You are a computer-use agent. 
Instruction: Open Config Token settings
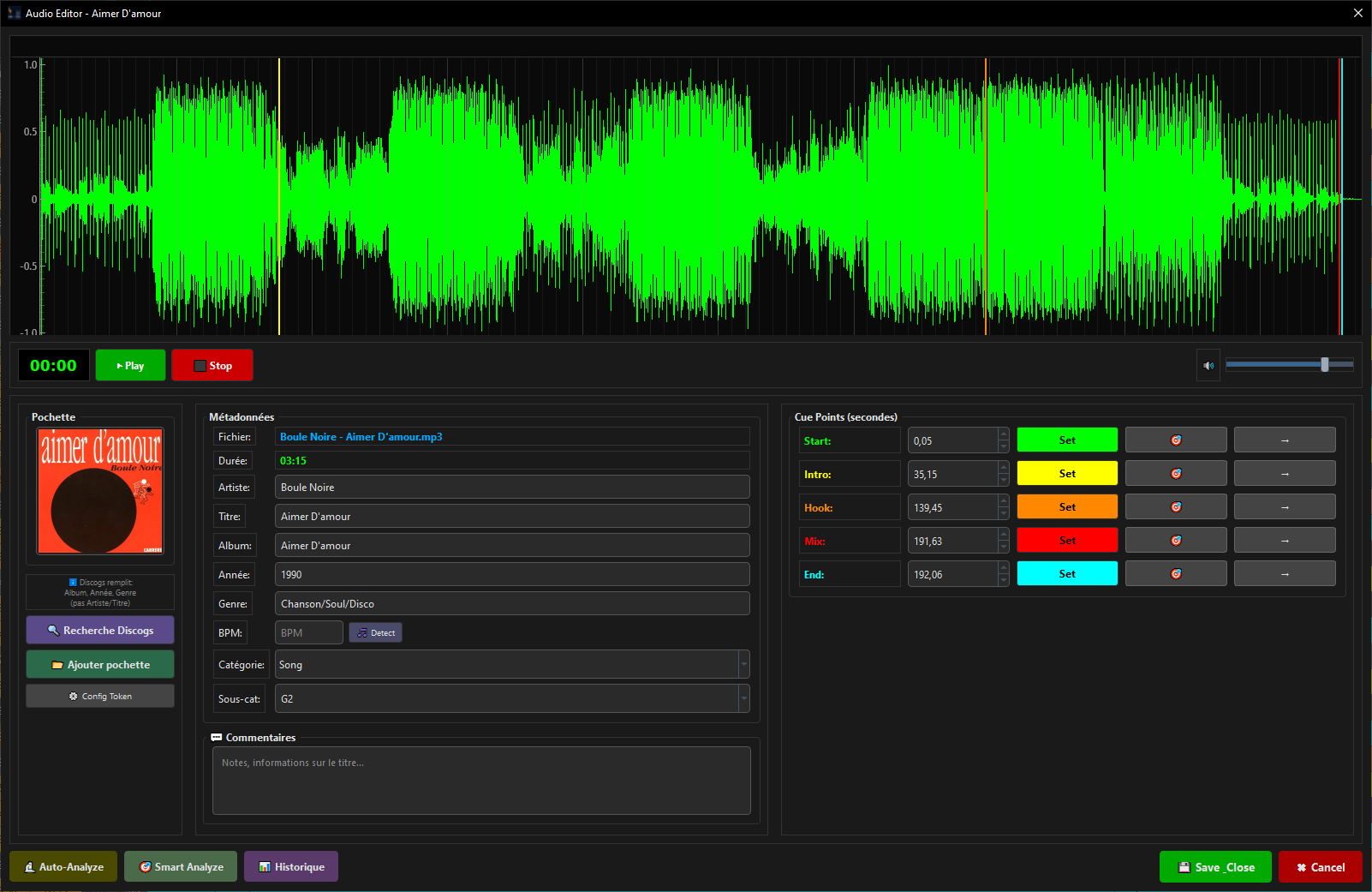pos(100,697)
